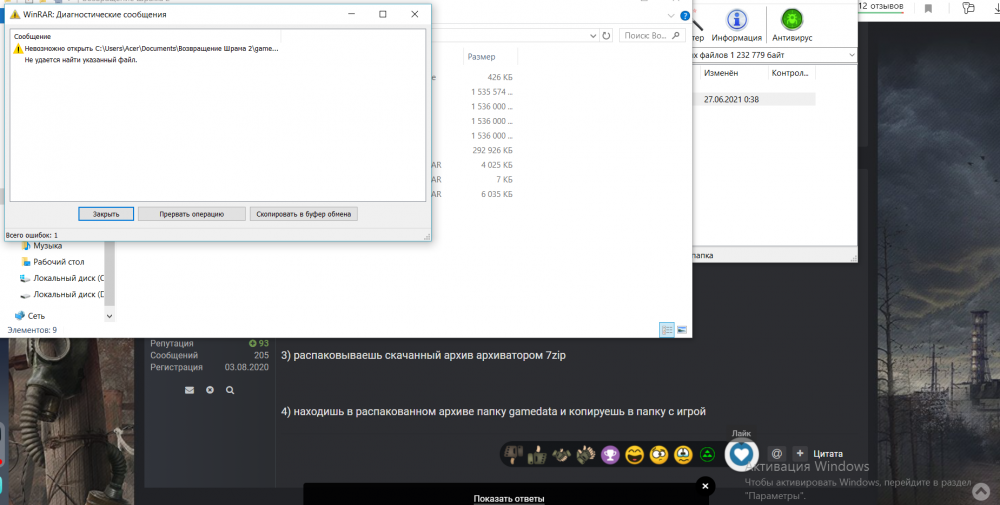This screenshot has height=505, width=1000.
Task: Click the green radiation-style reaction icon
Action: pyautogui.click(x=707, y=455)
